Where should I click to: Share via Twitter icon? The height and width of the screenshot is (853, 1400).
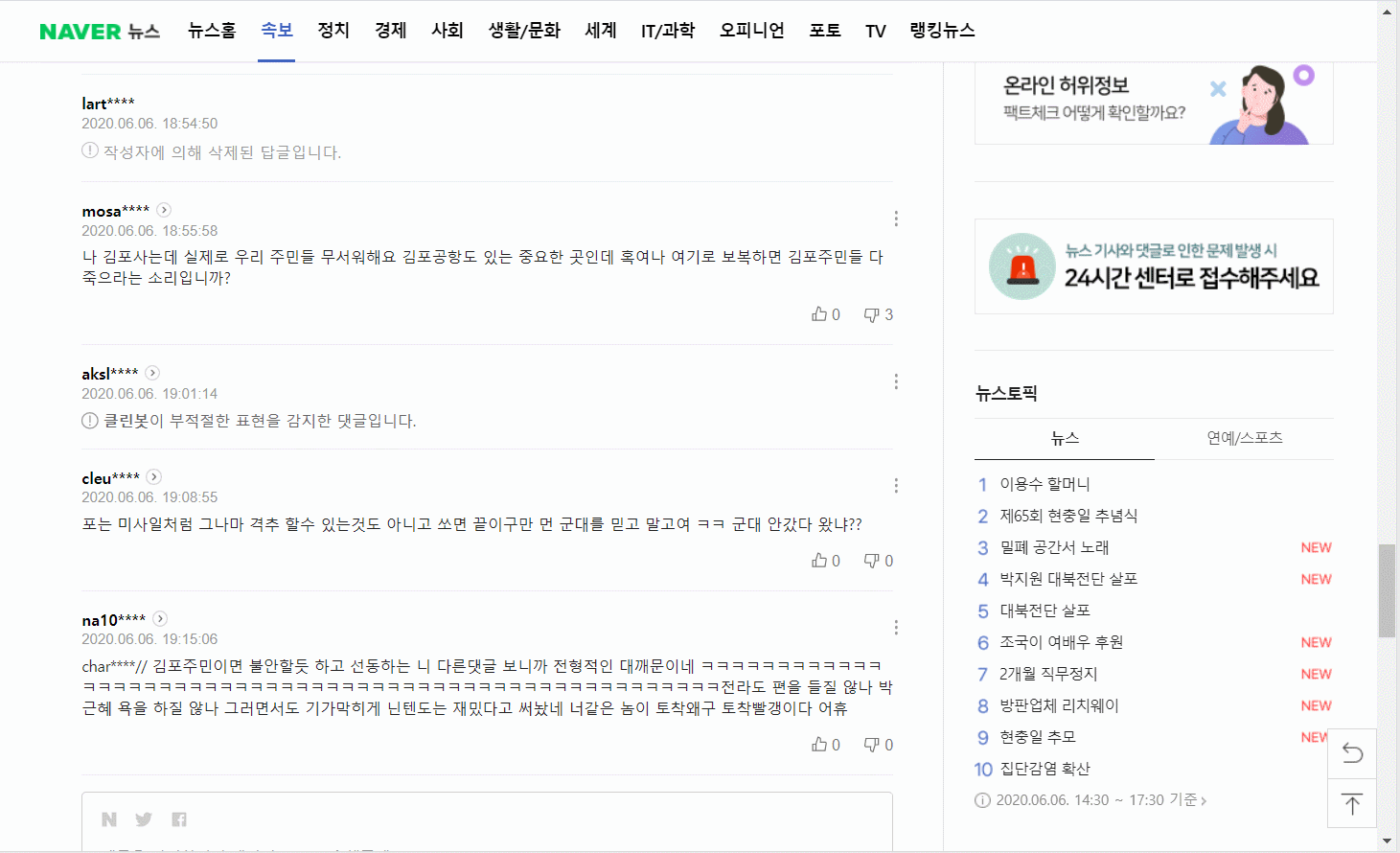pos(144,819)
